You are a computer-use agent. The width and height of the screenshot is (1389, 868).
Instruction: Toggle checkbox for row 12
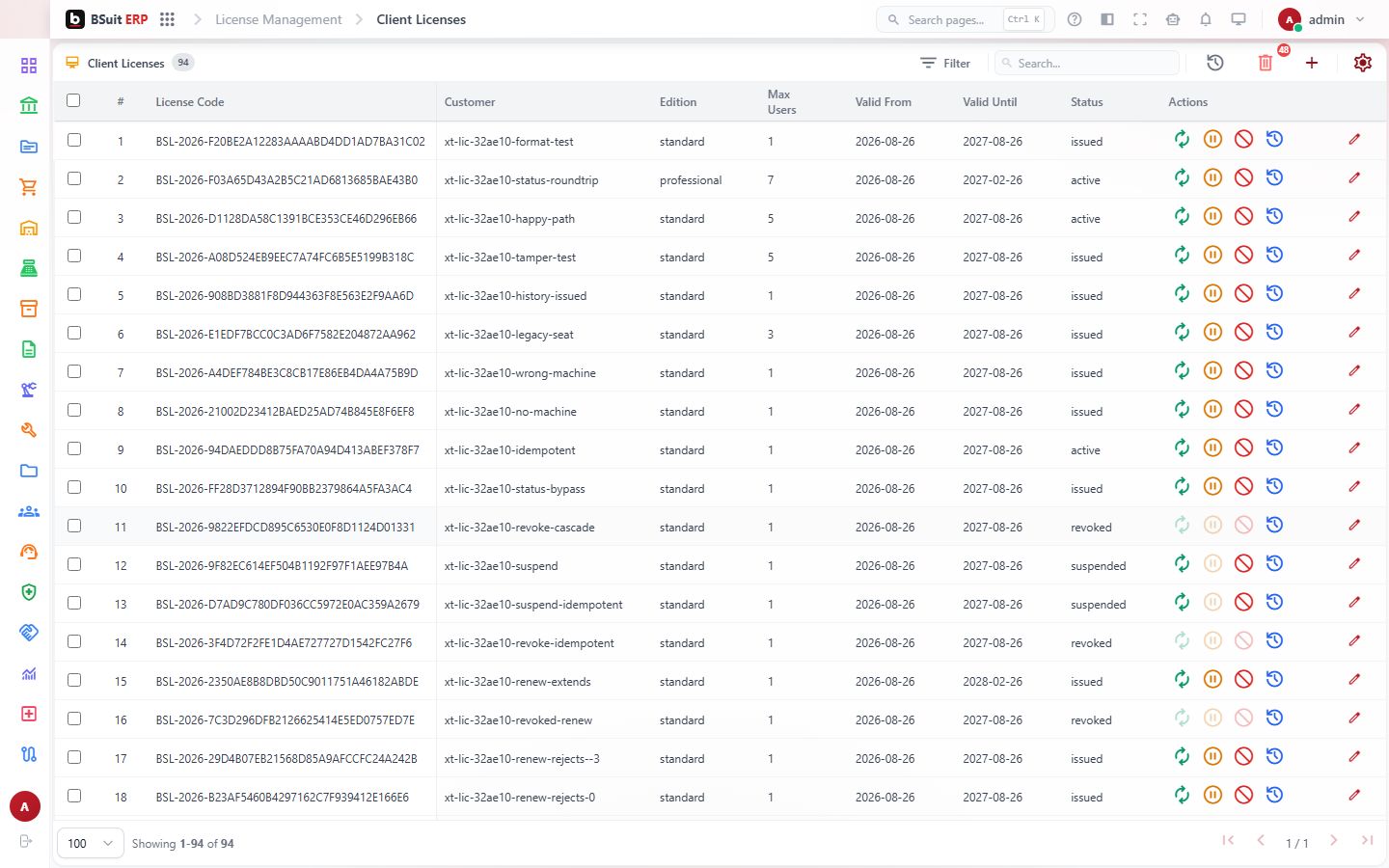click(74, 564)
